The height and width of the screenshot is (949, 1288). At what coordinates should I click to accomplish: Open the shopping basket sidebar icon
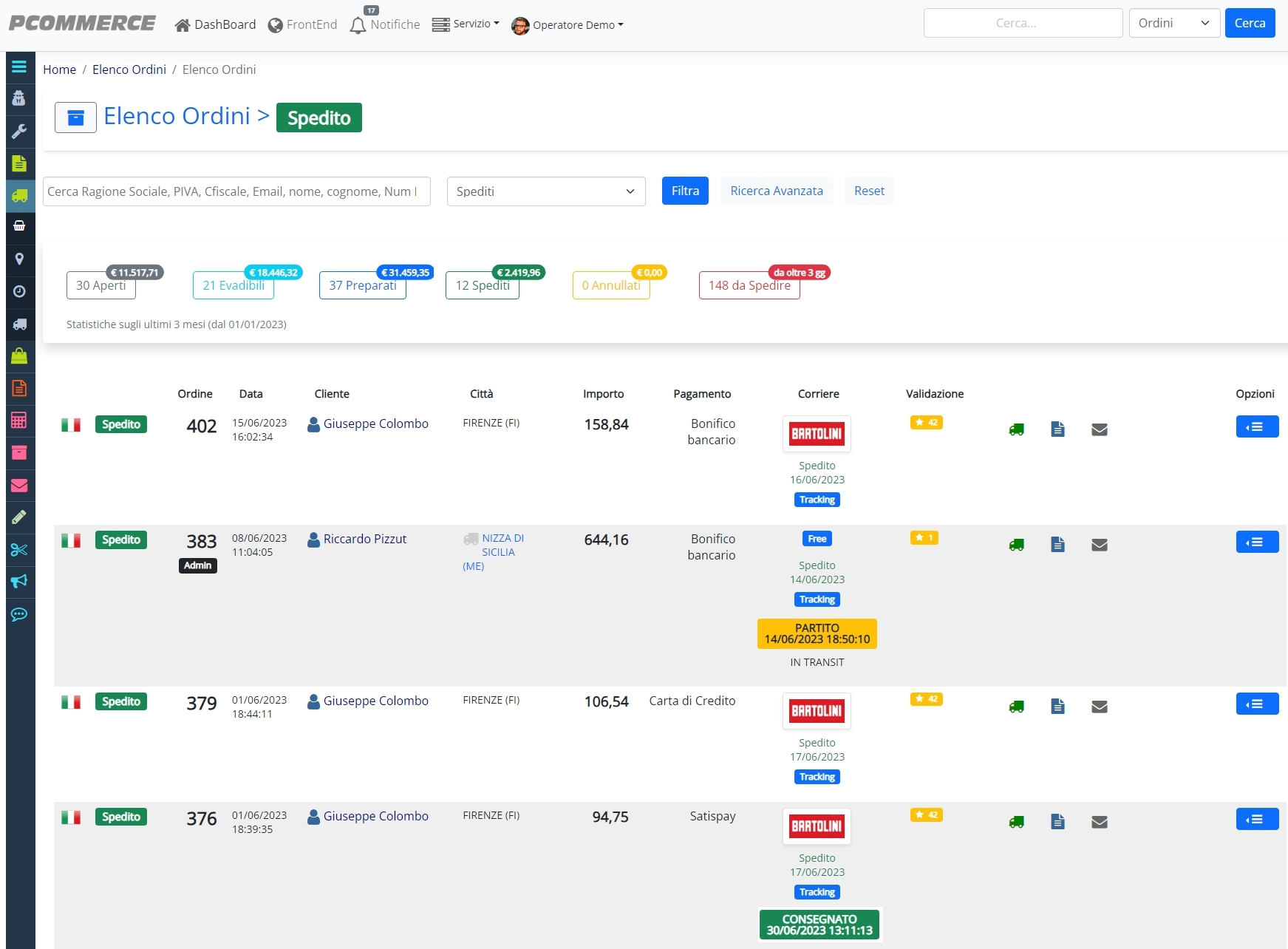(19, 225)
